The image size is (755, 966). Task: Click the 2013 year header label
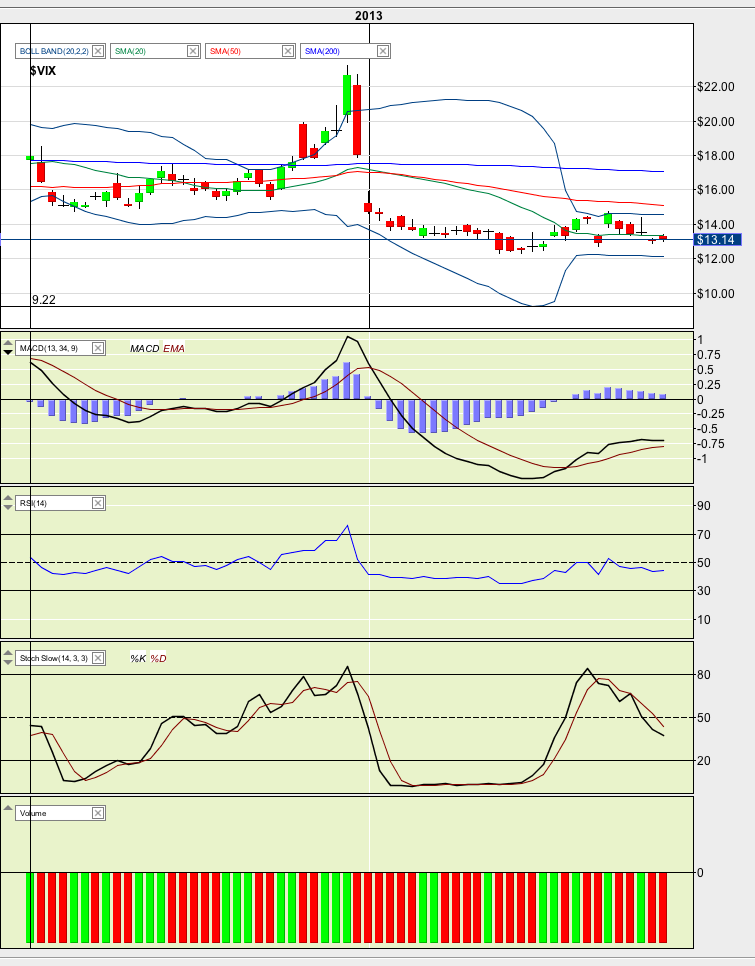(x=368, y=15)
